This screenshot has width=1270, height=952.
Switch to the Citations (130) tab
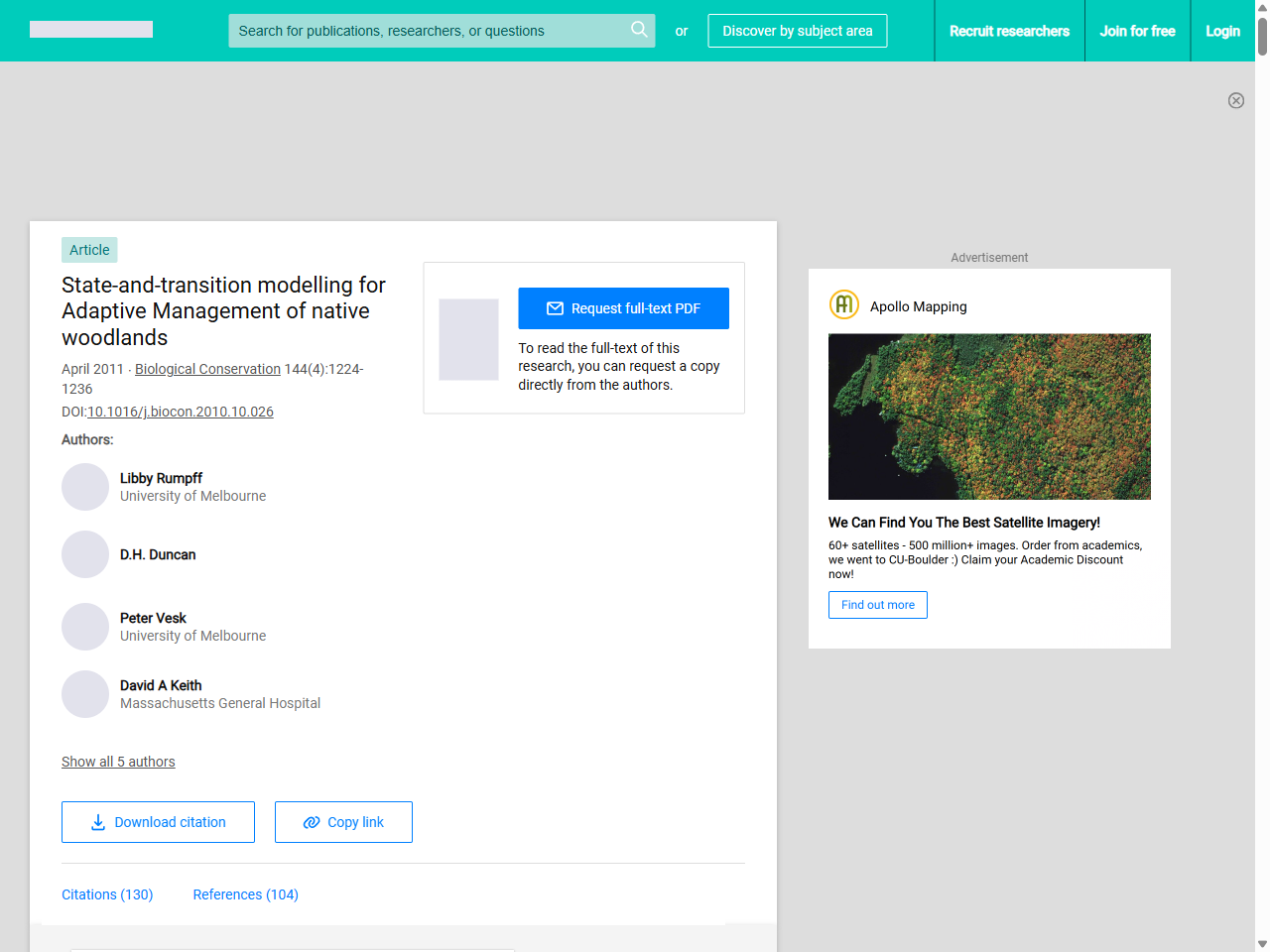coord(107,894)
